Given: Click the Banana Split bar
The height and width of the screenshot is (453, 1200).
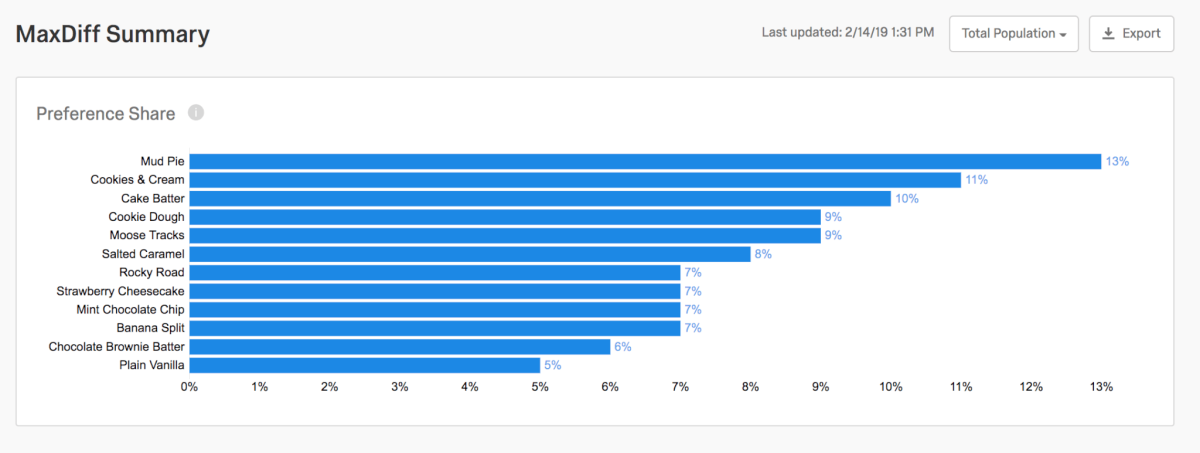Looking at the screenshot, I should coord(435,328).
